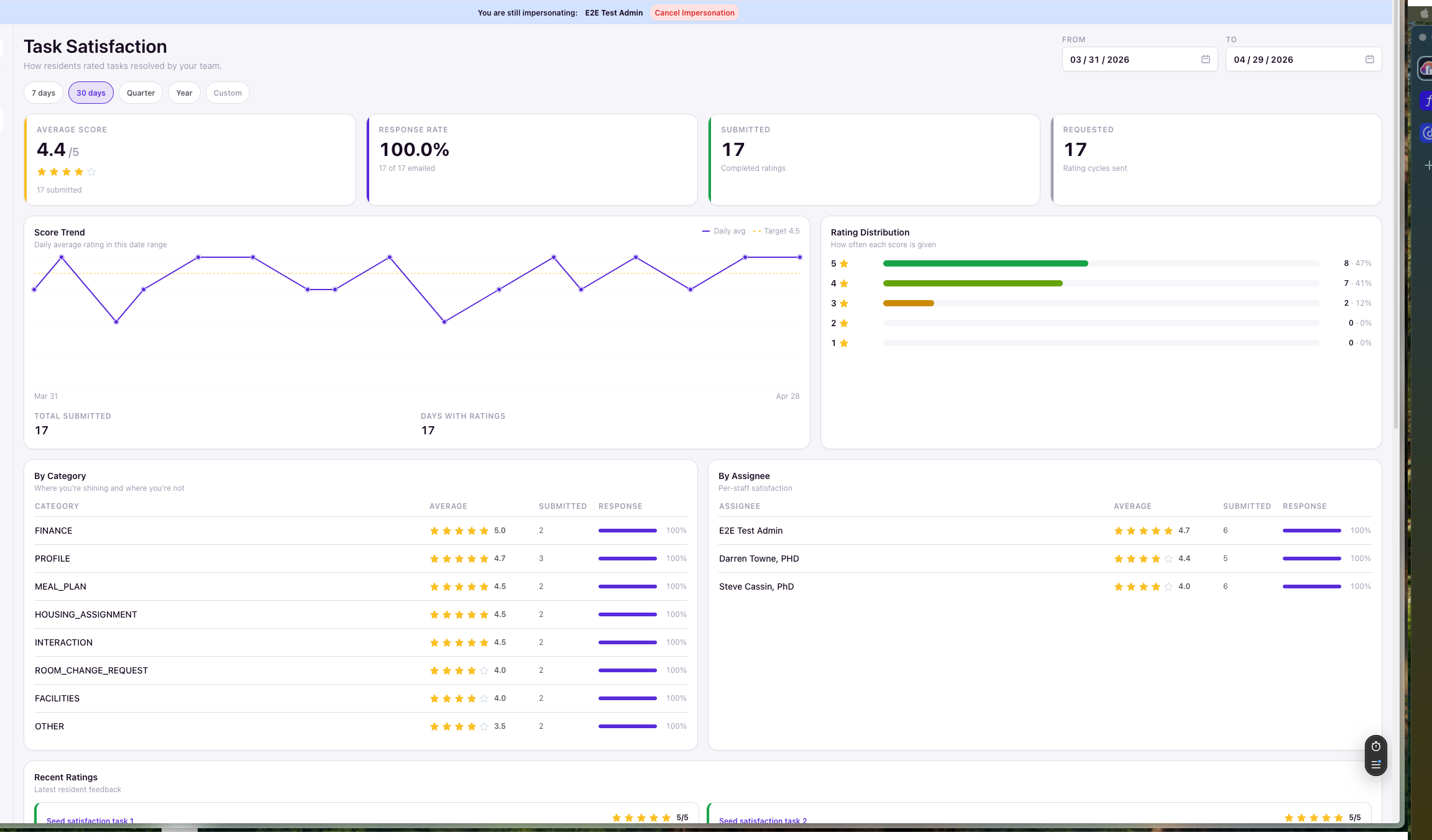Click the 100.0% response rate value

tap(414, 150)
